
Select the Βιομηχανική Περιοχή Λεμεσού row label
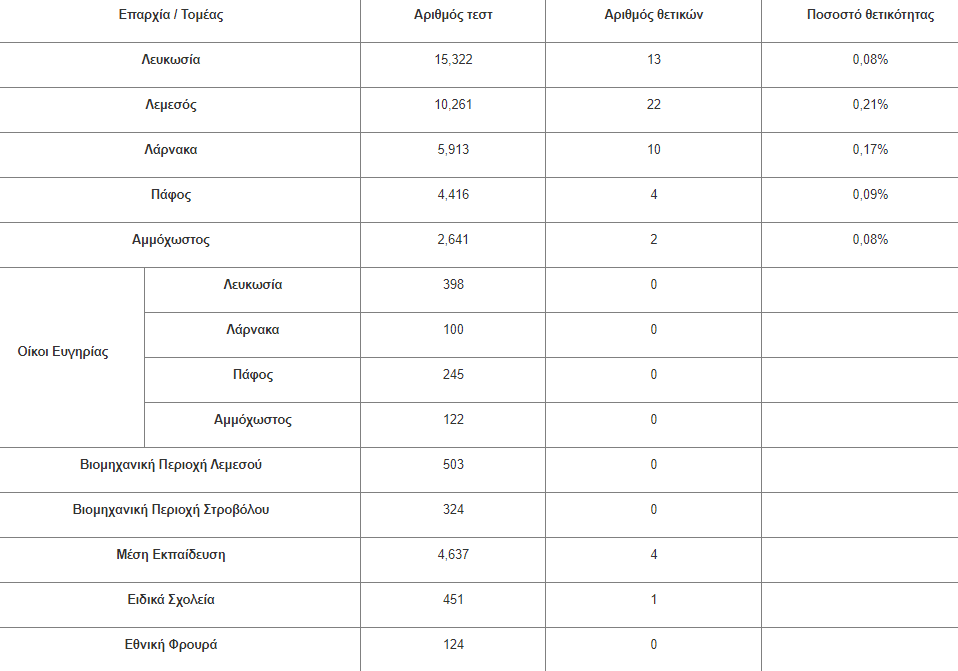pyautogui.click(x=171, y=465)
